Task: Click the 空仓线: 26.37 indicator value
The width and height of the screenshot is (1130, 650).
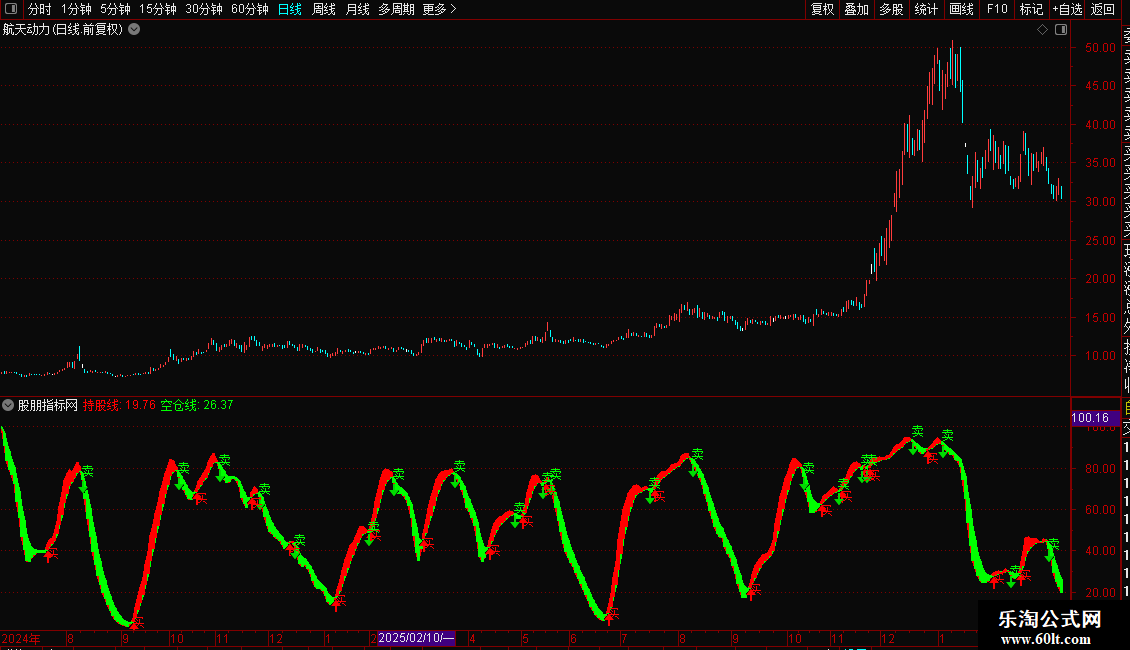Action: pos(197,405)
